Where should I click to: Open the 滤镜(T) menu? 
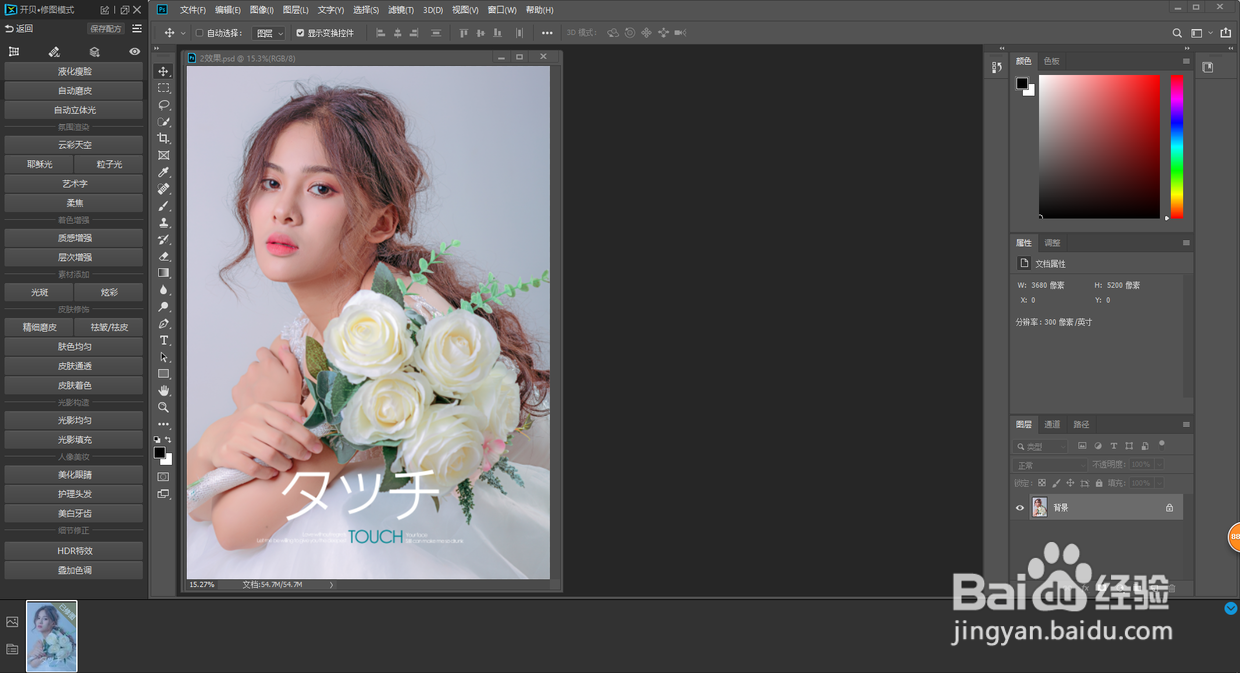[x=401, y=10]
